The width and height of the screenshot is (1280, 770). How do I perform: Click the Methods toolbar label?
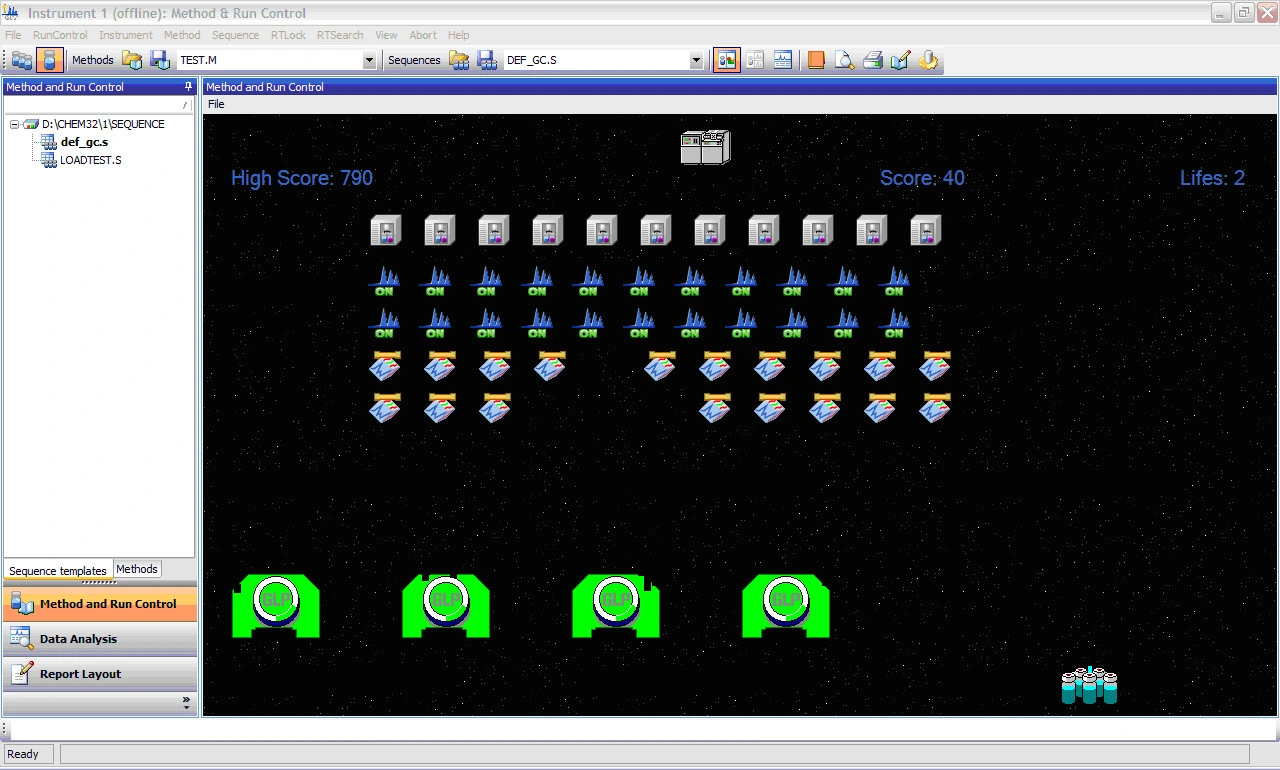93,60
